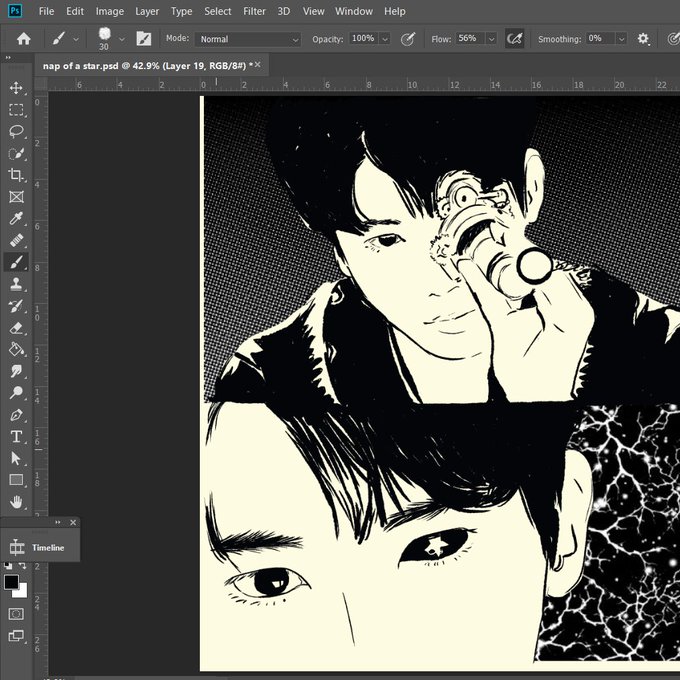This screenshot has height=680, width=680.
Task: Reset default foreground and background colors
Action: click(8, 566)
